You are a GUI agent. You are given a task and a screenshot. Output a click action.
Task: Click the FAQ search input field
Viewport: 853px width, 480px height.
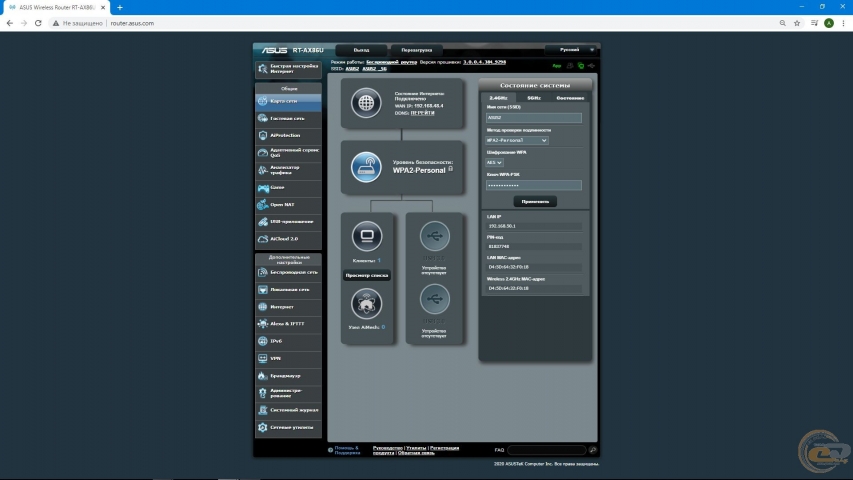[x=547, y=450]
